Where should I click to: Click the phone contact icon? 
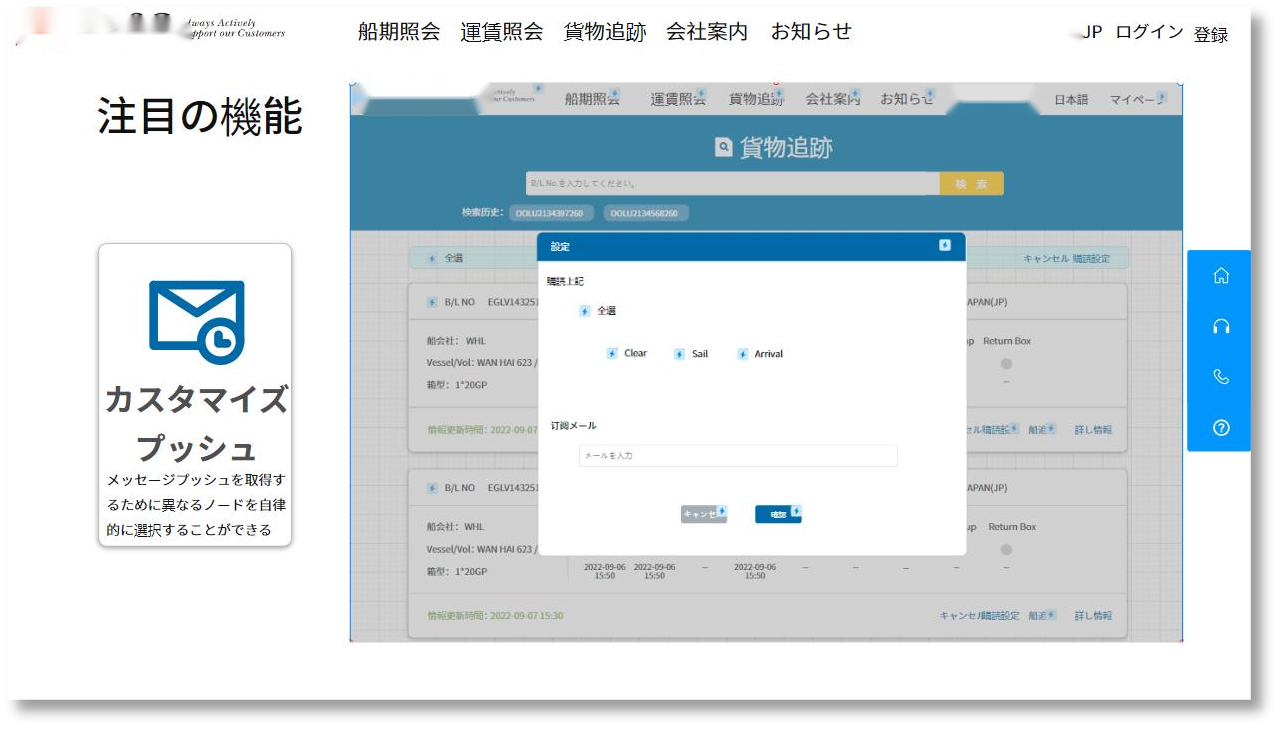1220,377
